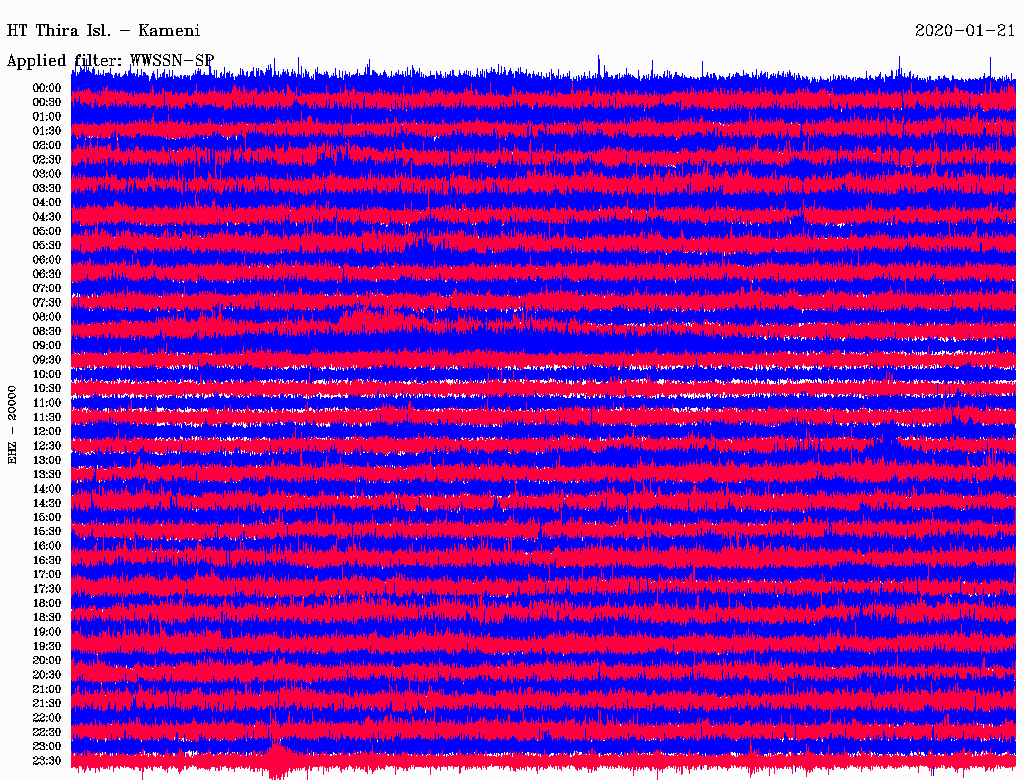Select the 21:30 time label
This screenshot has height=780, width=1024.
tap(47, 703)
